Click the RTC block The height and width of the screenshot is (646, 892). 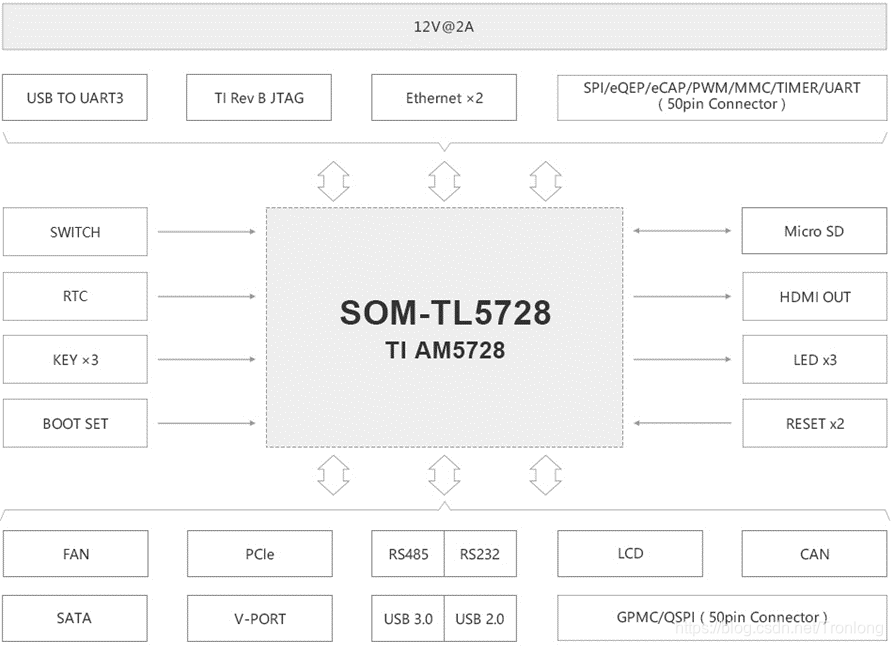point(75,296)
